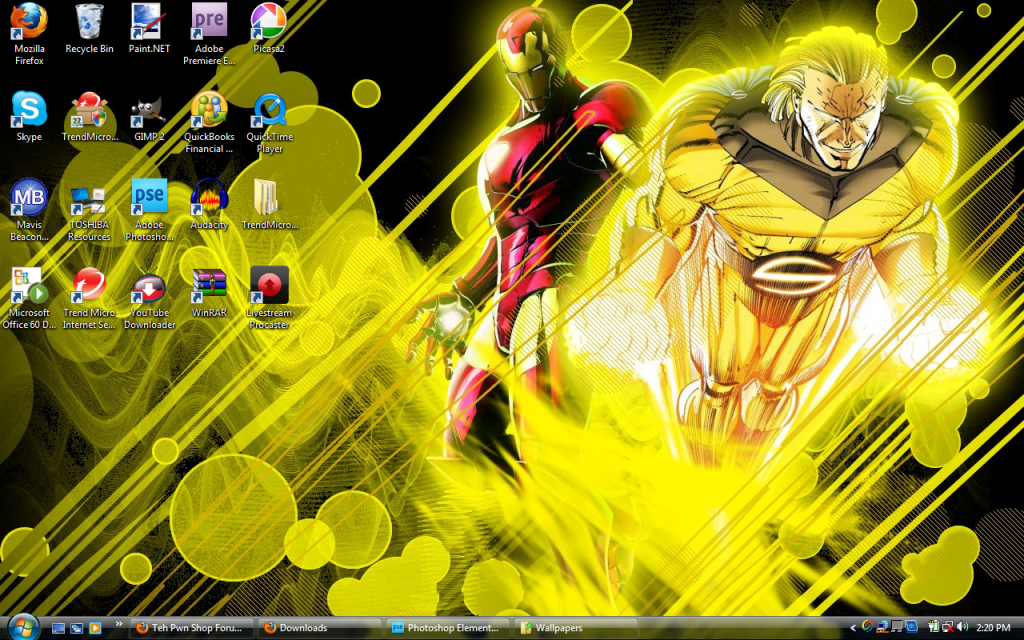Screen dimensions: 1024x640
Task: Switch to Teh Pwn Shop Forum taskbar window
Action: point(191,628)
